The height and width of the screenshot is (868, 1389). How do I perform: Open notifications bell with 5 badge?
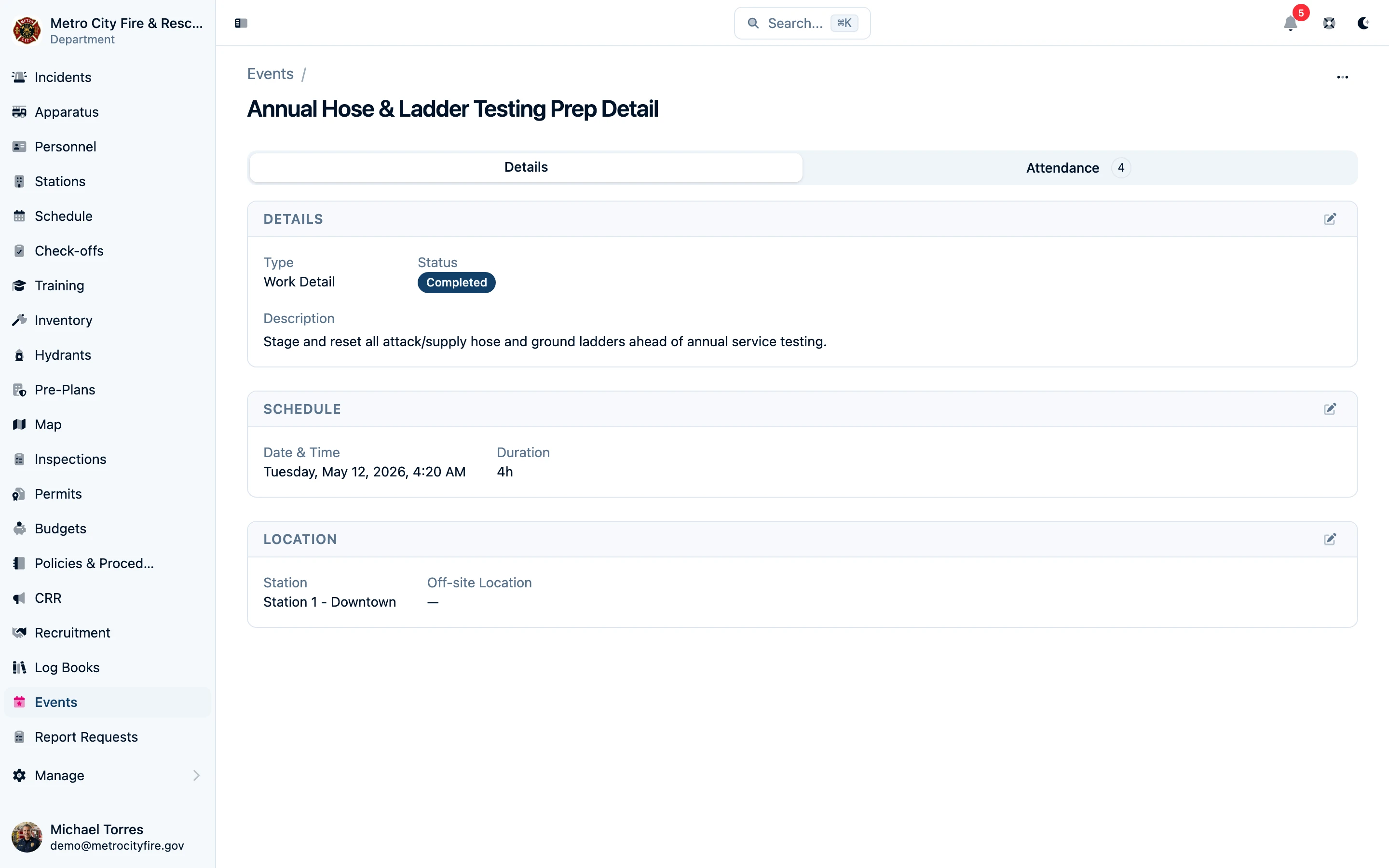(1290, 23)
